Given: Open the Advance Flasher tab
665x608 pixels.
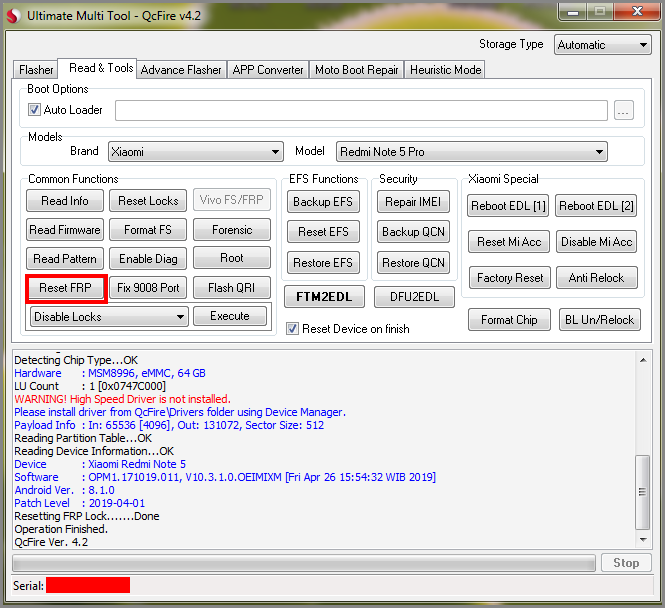Looking at the screenshot, I should 181,70.
